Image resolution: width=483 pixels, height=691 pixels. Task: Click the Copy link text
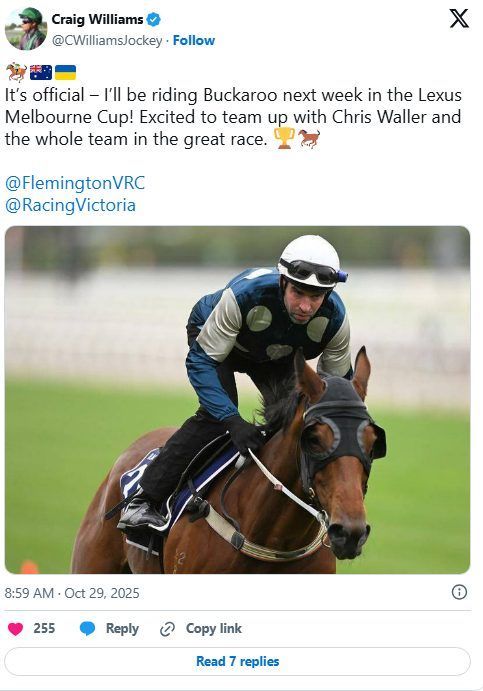click(x=214, y=628)
